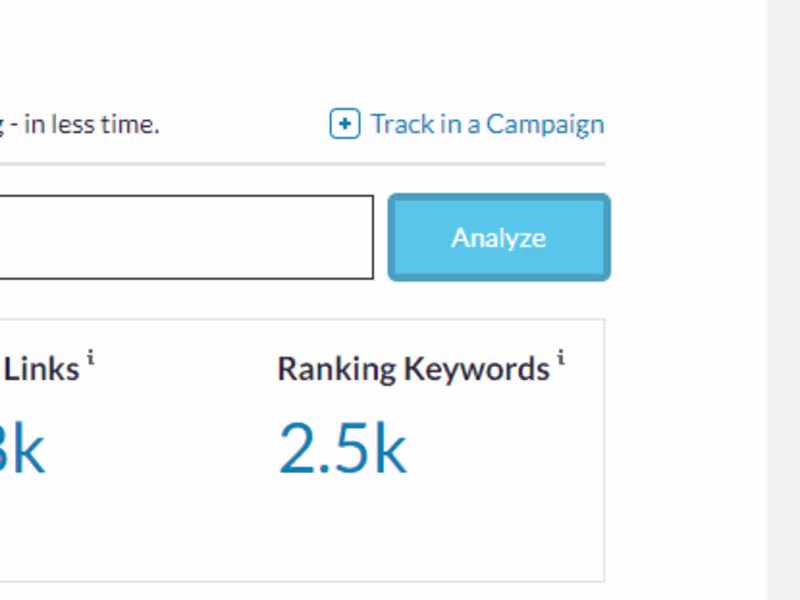
Task: Select the Ranking Keywords heading
Action: point(413,369)
